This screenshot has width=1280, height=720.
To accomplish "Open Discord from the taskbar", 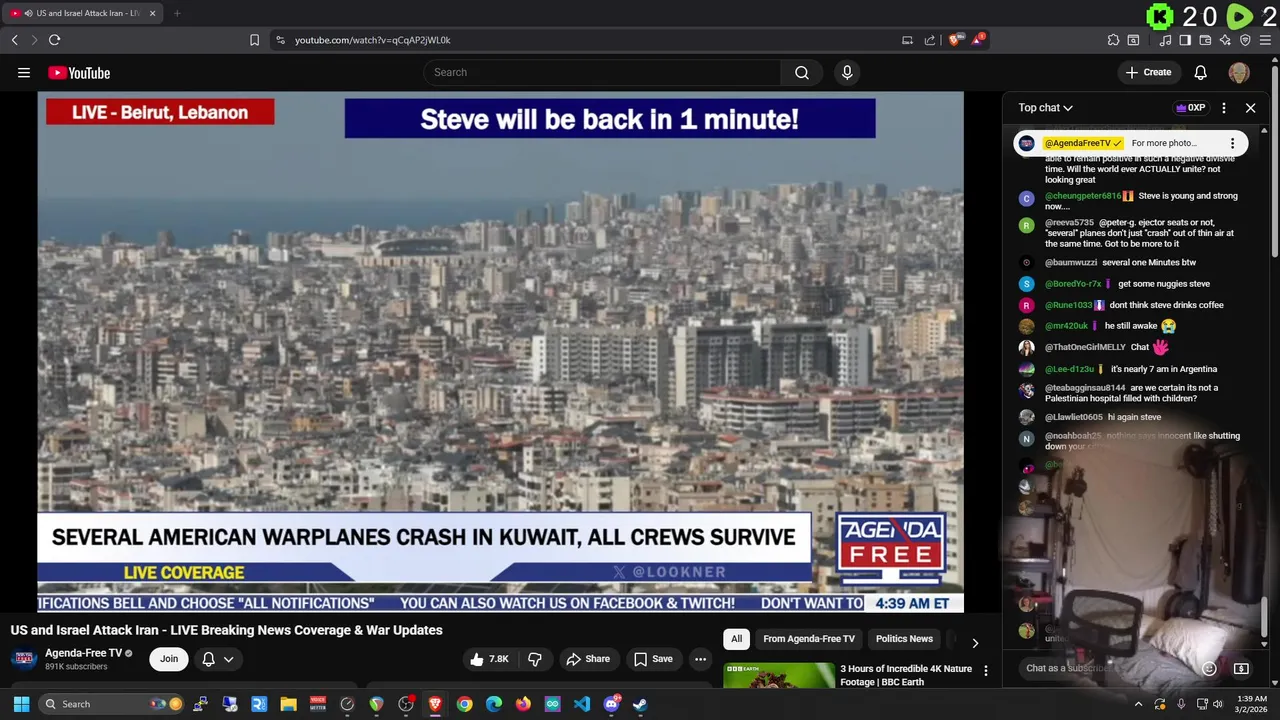I will 611,704.
